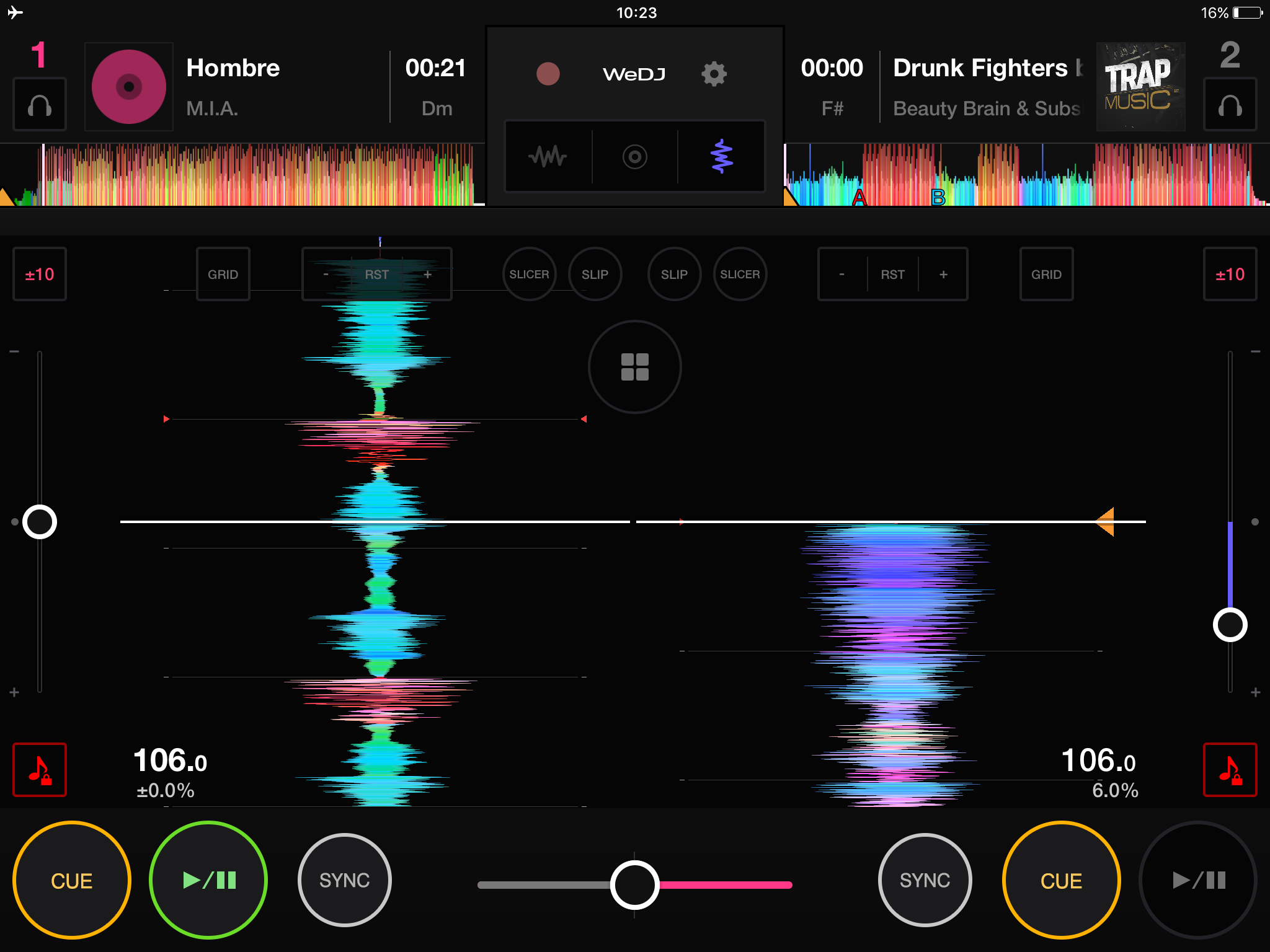This screenshot has height=952, width=1270.
Task: Switch to vertical waveform view
Action: 721,156
